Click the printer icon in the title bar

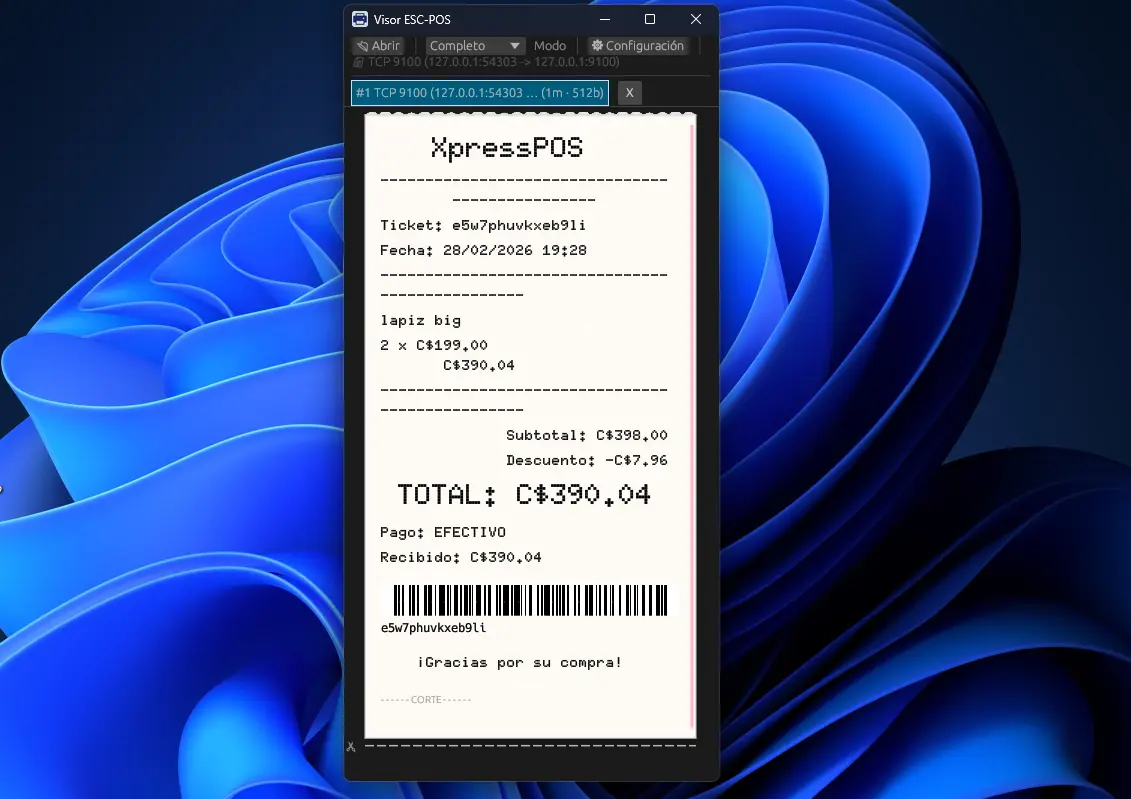coord(359,18)
